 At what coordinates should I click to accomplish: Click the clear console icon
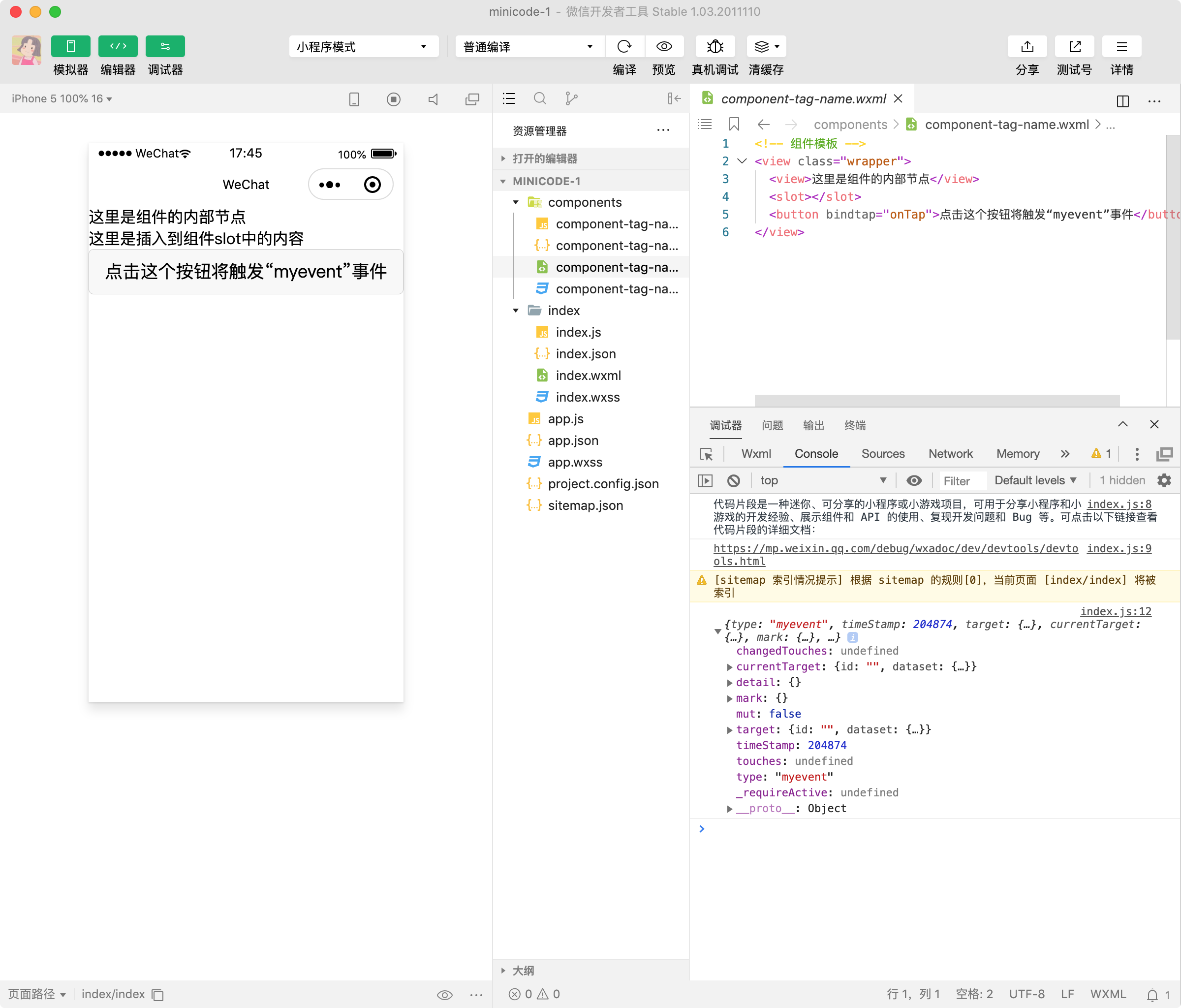(x=734, y=481)
